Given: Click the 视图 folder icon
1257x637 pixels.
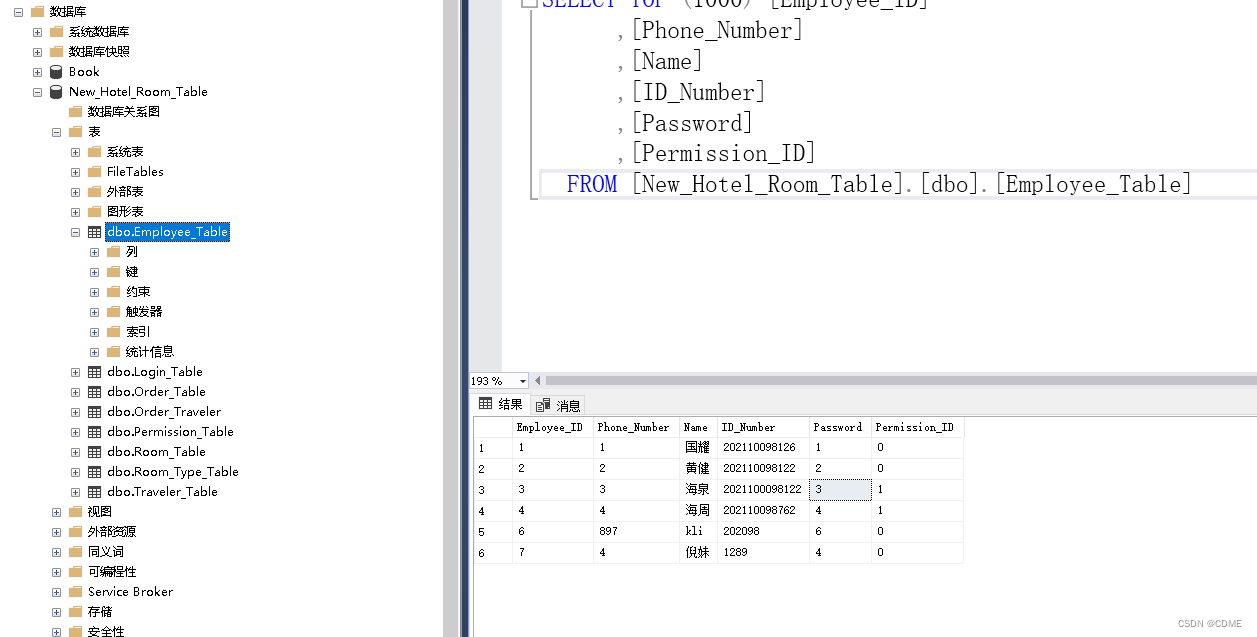Looking at the screenshot, I should pos(75,512).
